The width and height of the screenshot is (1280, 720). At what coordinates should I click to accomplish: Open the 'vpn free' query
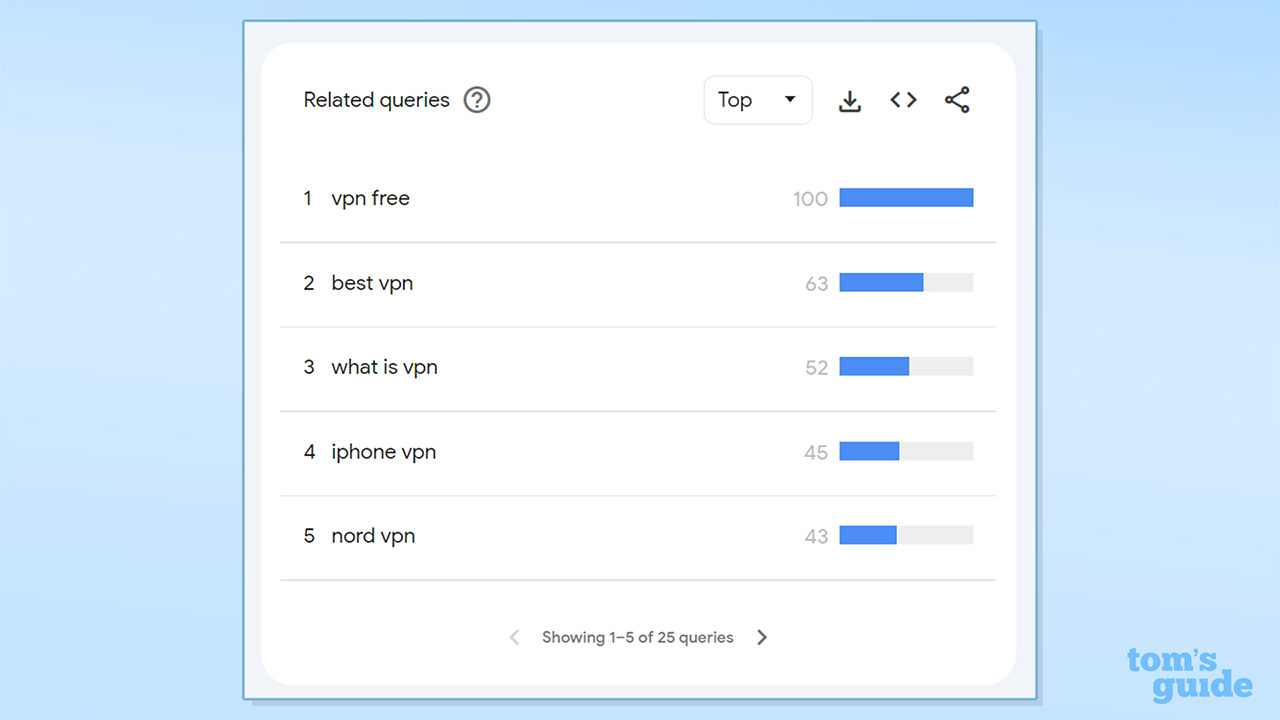point(370,198)
